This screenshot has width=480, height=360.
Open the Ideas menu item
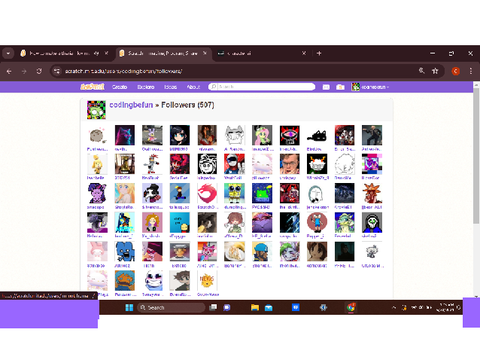pyautogui.click(x=170, y=87)
